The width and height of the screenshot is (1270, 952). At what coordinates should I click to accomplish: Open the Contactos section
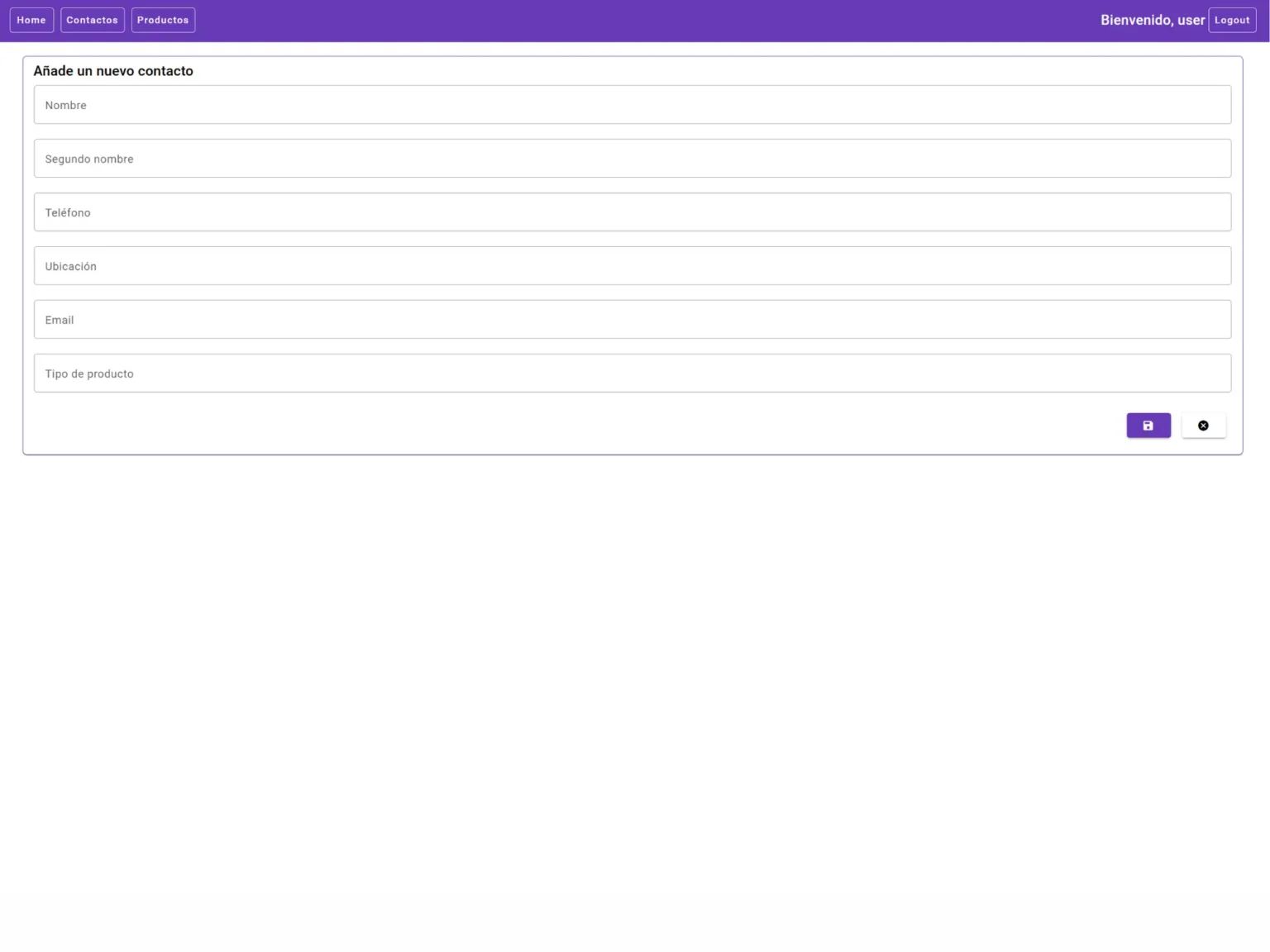click(92, 20)
